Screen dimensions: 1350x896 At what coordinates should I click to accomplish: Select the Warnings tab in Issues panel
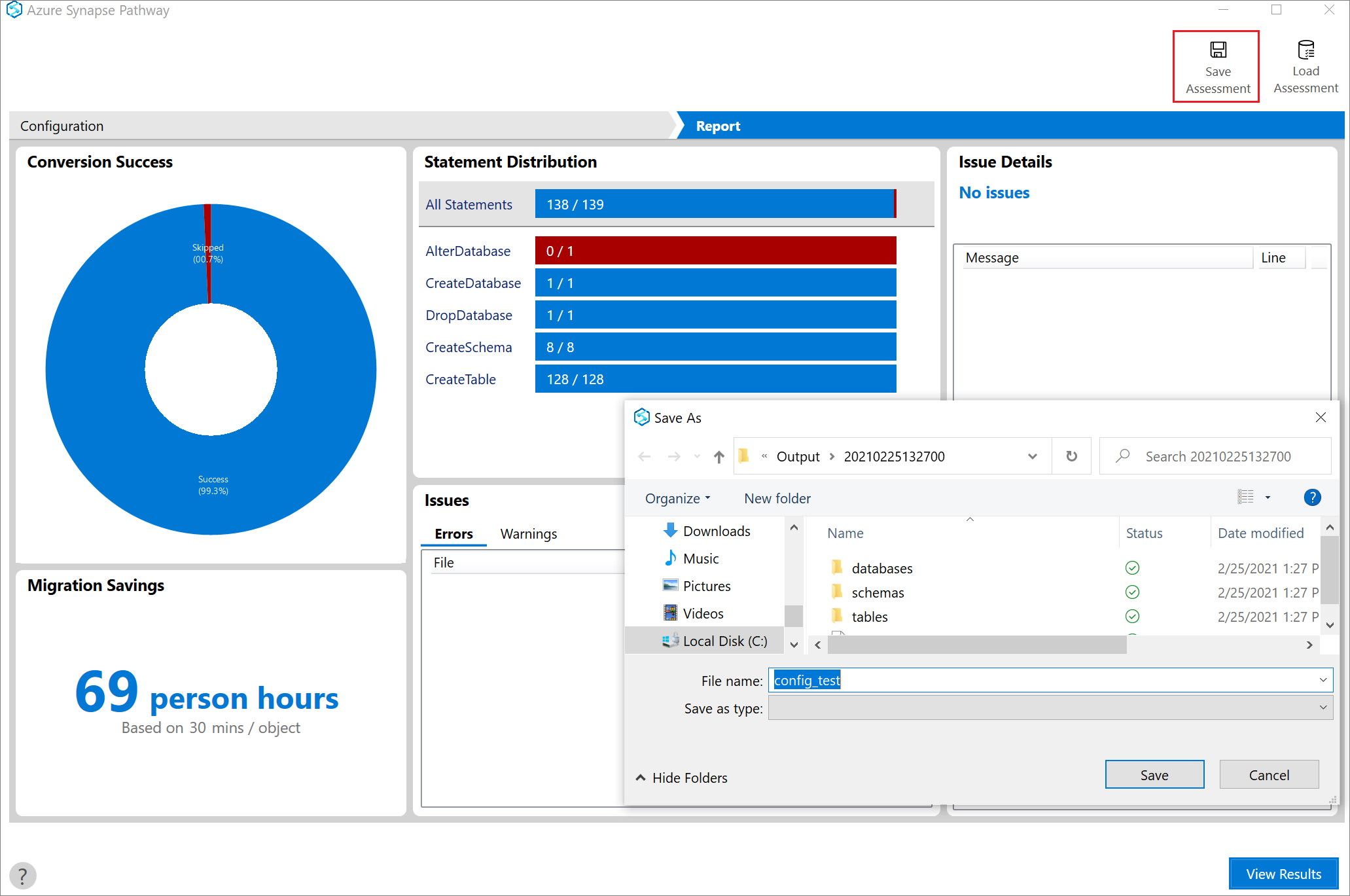point(528,533)
